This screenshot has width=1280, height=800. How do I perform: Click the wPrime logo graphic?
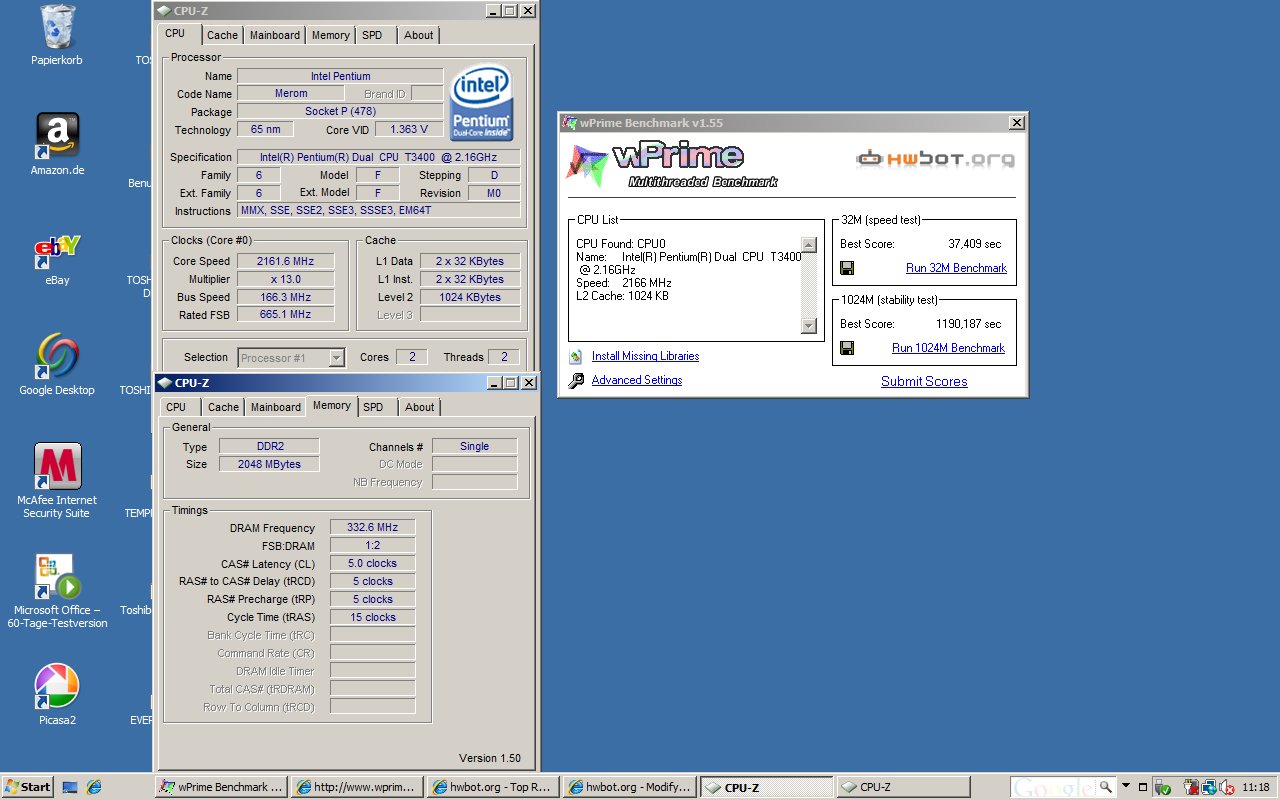672,166
